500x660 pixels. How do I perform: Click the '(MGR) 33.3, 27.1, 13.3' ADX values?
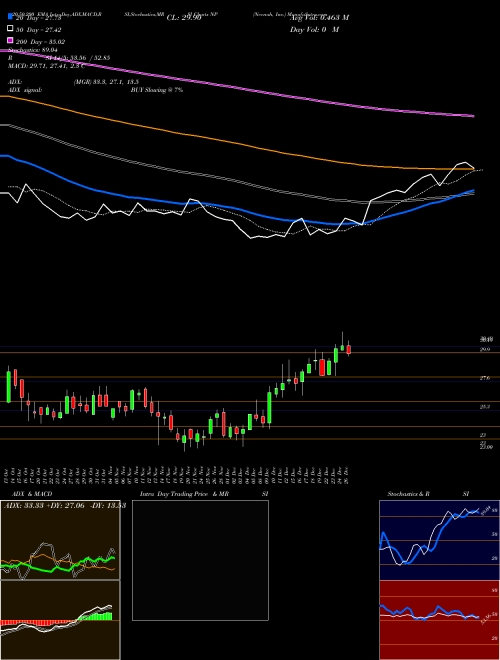click(x=106, y=82)
